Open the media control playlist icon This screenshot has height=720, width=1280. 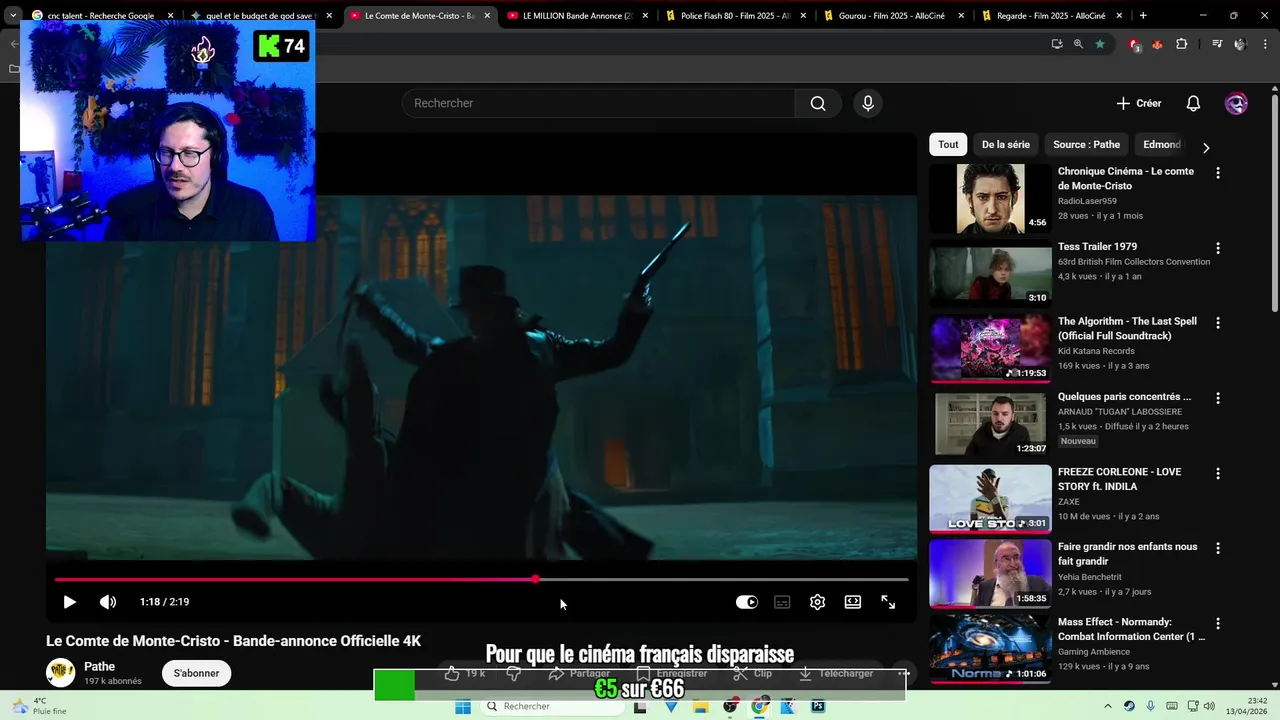click(x=1217, y=44)
